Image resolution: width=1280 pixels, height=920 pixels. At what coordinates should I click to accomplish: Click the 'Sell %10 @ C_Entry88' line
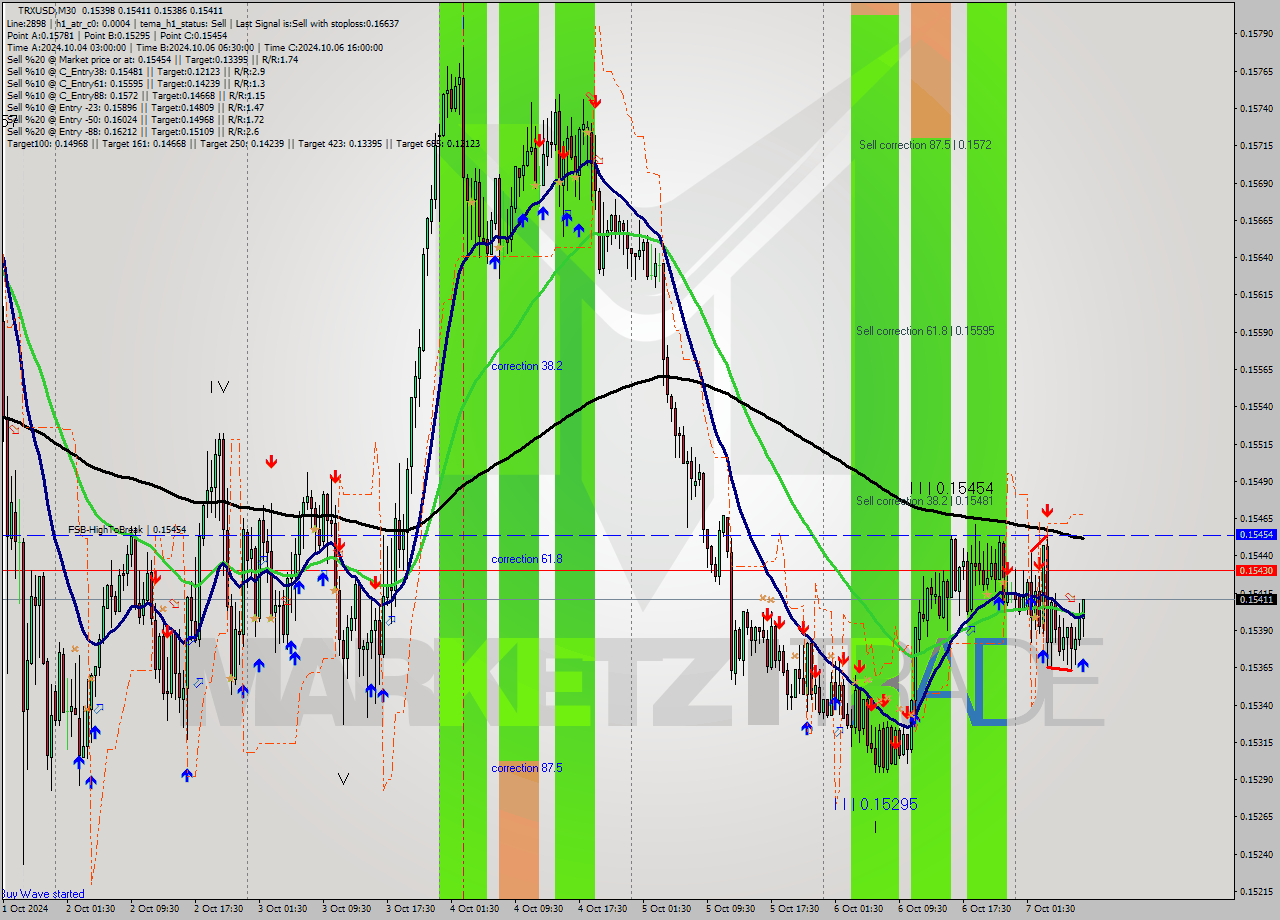135,95
